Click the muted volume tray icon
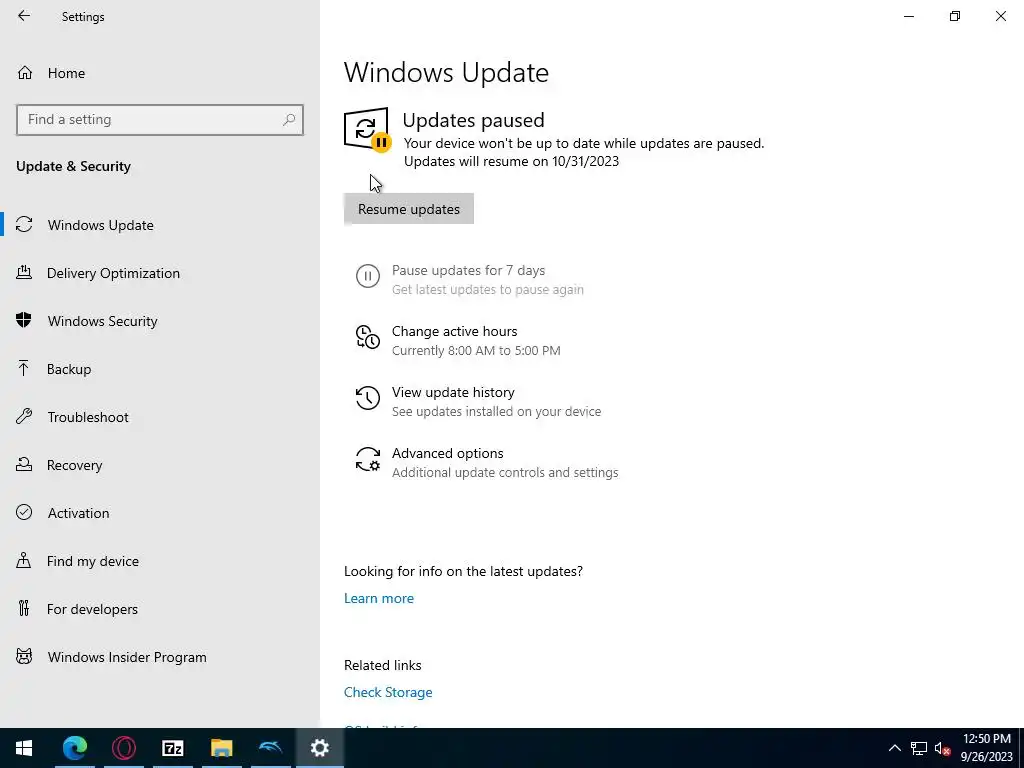 tap(942, 748)
